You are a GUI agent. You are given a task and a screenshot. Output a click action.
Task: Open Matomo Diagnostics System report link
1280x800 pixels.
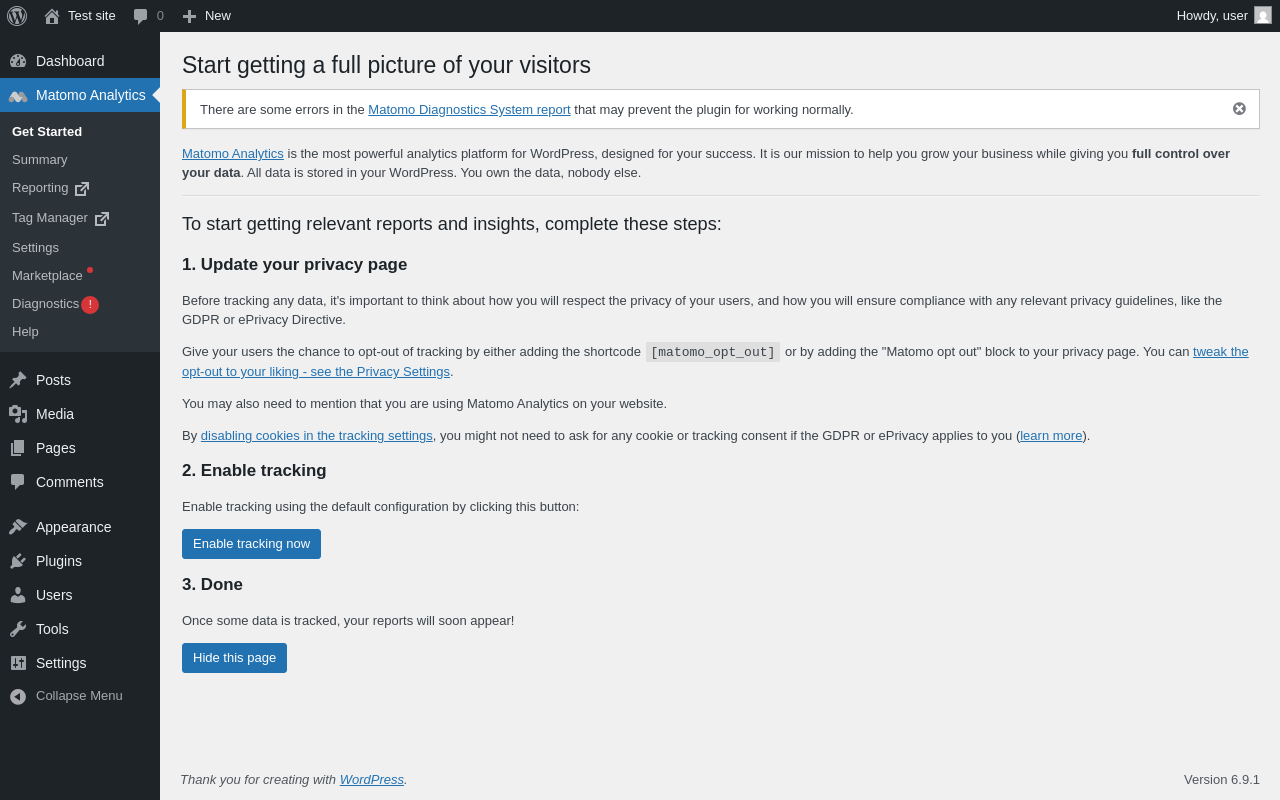(469, 110)
